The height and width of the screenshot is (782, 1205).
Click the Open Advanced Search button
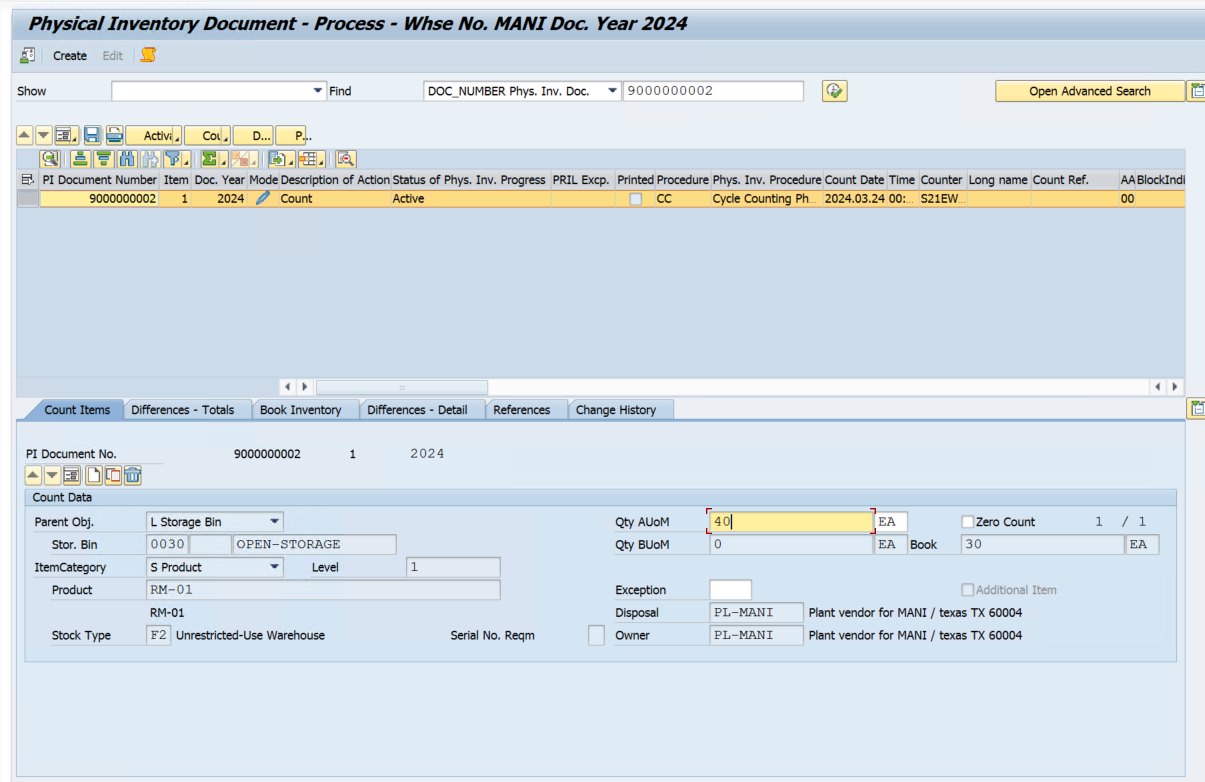tap(1090, 91)
